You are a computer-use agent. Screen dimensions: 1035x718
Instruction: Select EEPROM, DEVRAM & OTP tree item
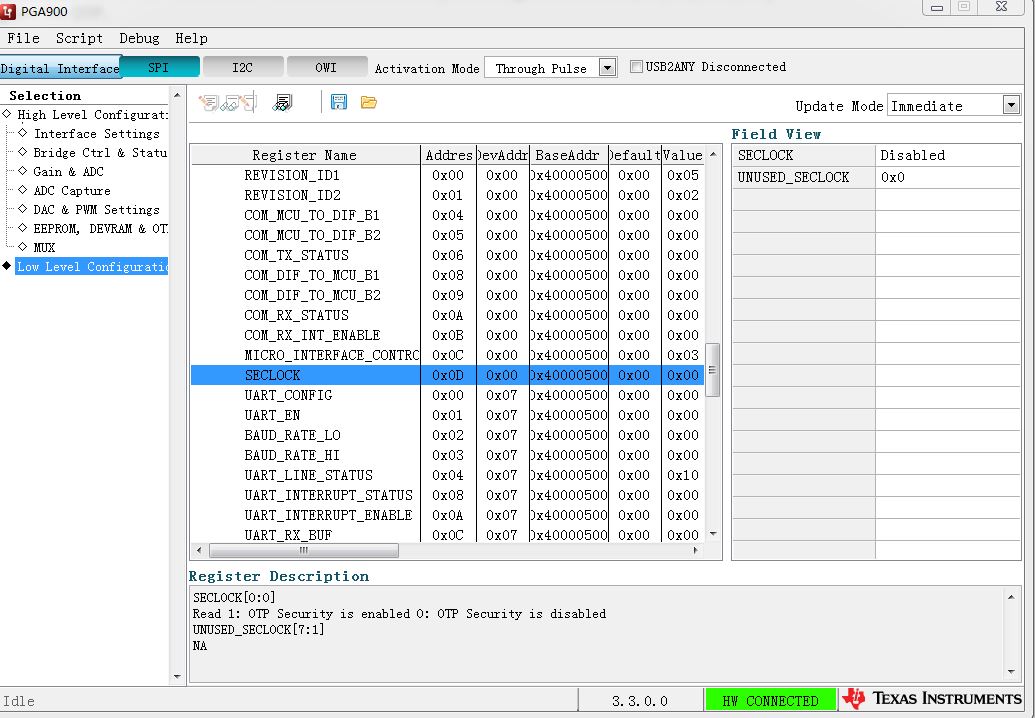point(100,229)
